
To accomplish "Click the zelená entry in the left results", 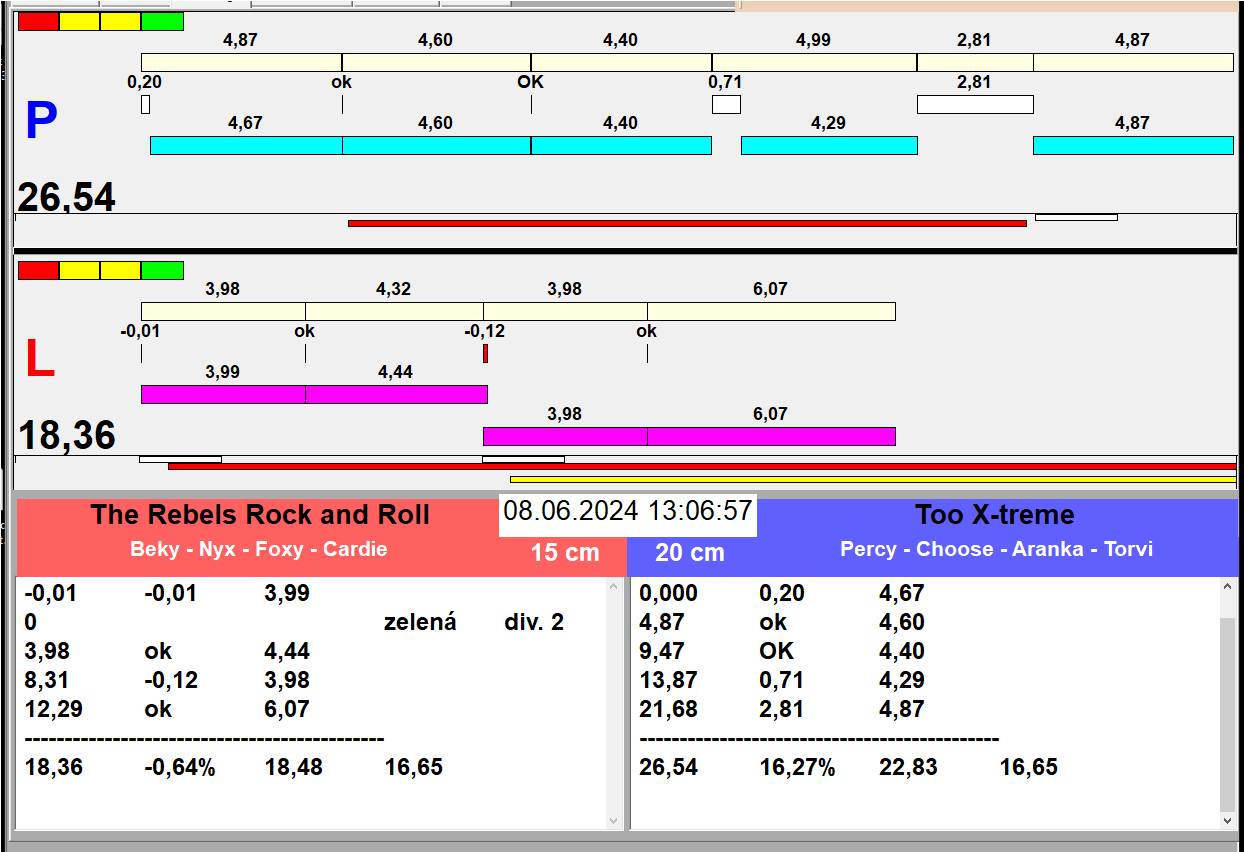I will pyautogui.click(x=420, y=622).
